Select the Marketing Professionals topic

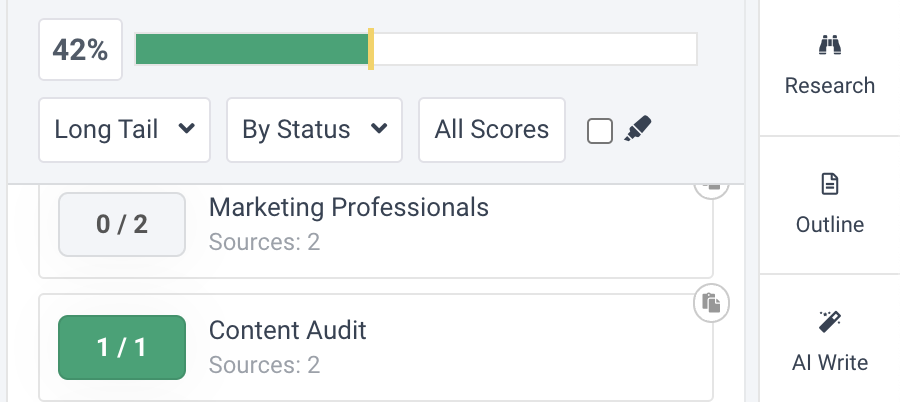pyautogui.click(x=348, y=207)
